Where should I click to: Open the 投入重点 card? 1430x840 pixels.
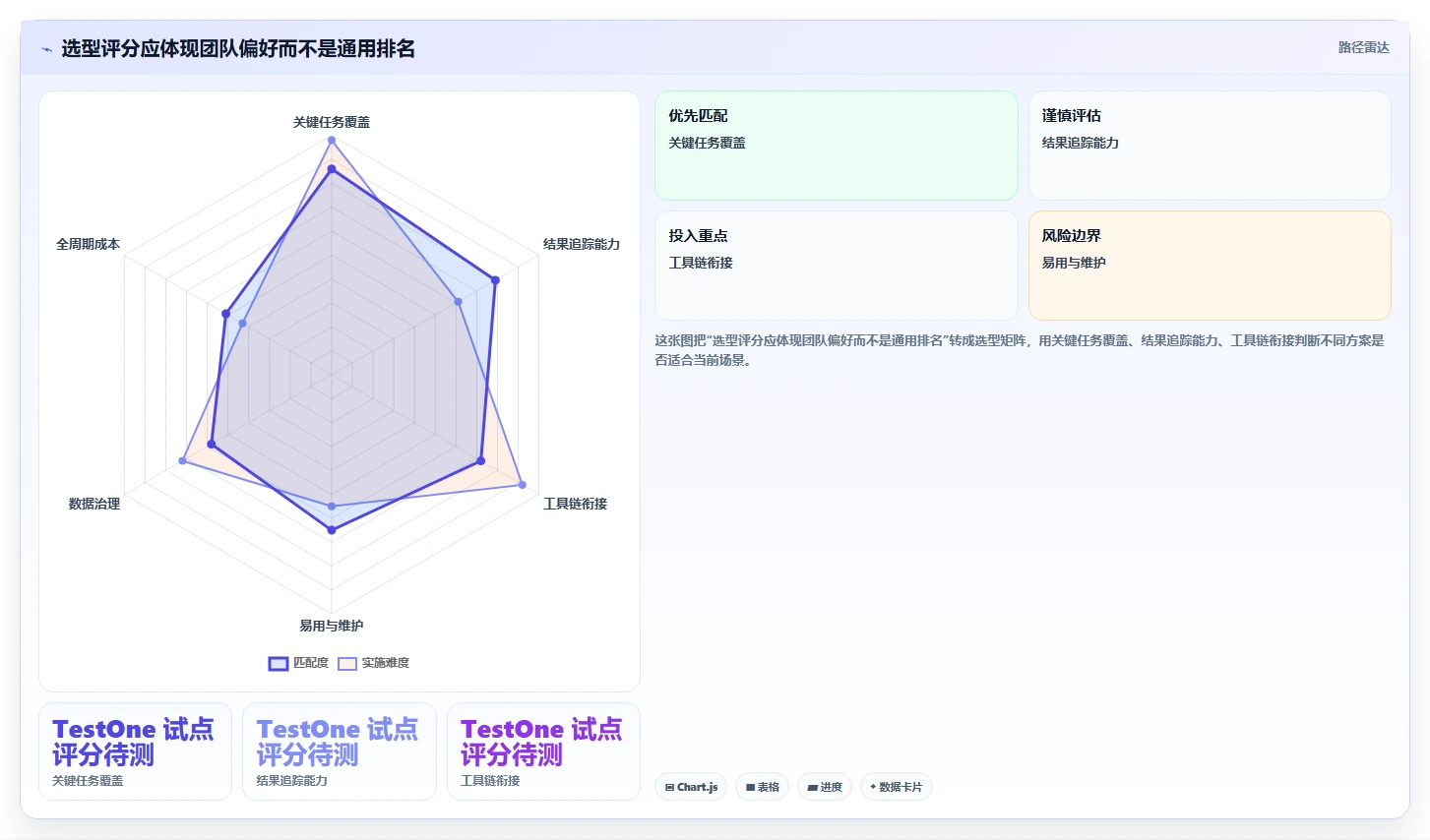837,266
